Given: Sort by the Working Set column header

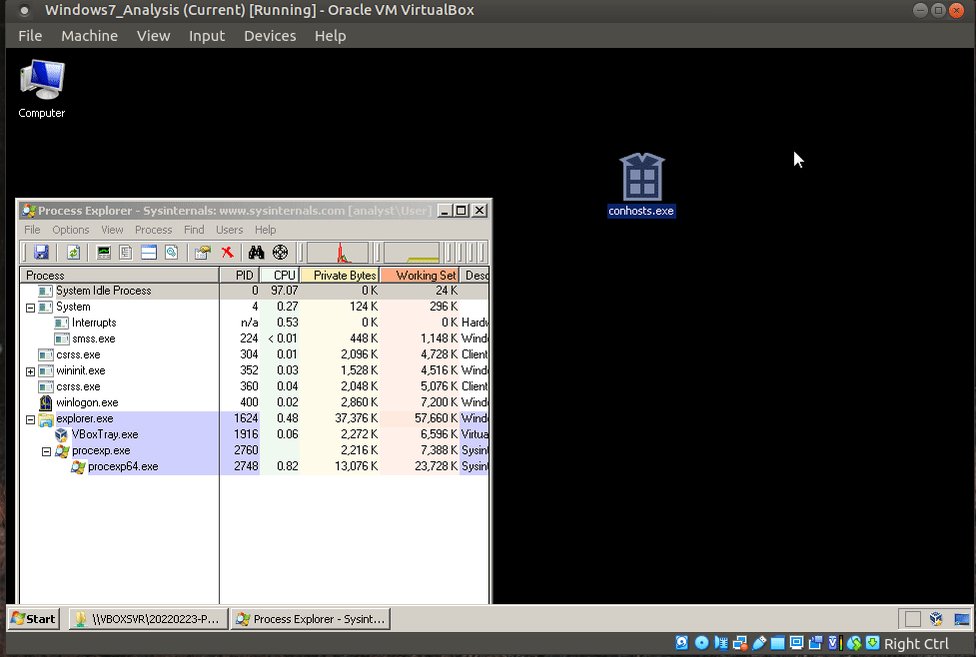Looking at the screenshot, I should (420, 275).
